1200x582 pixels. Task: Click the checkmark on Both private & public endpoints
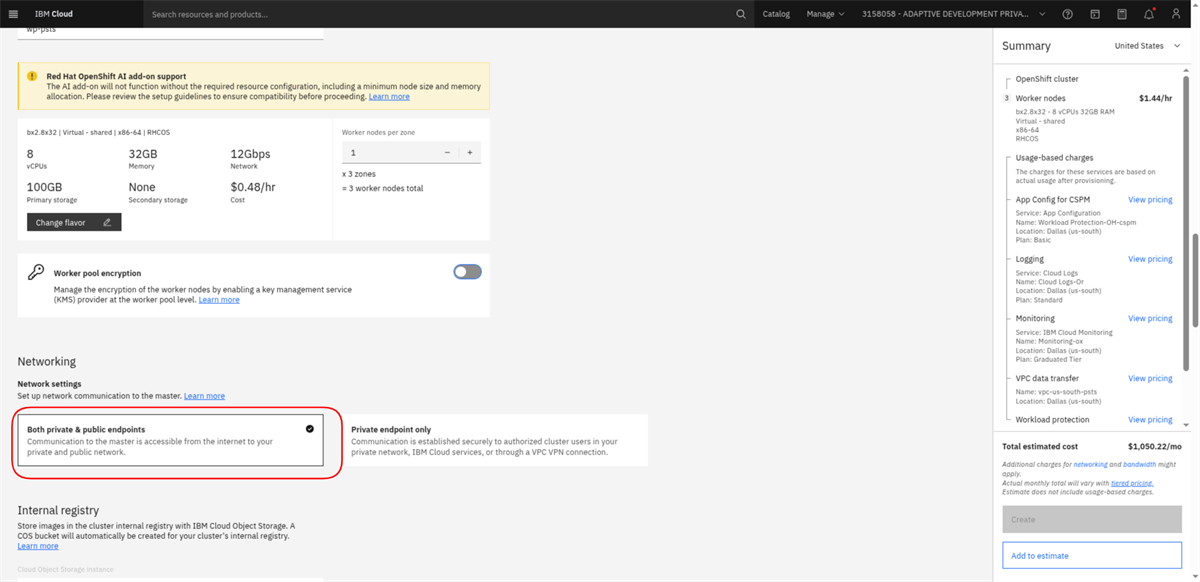pyautogui.click(x=310, y=428)
